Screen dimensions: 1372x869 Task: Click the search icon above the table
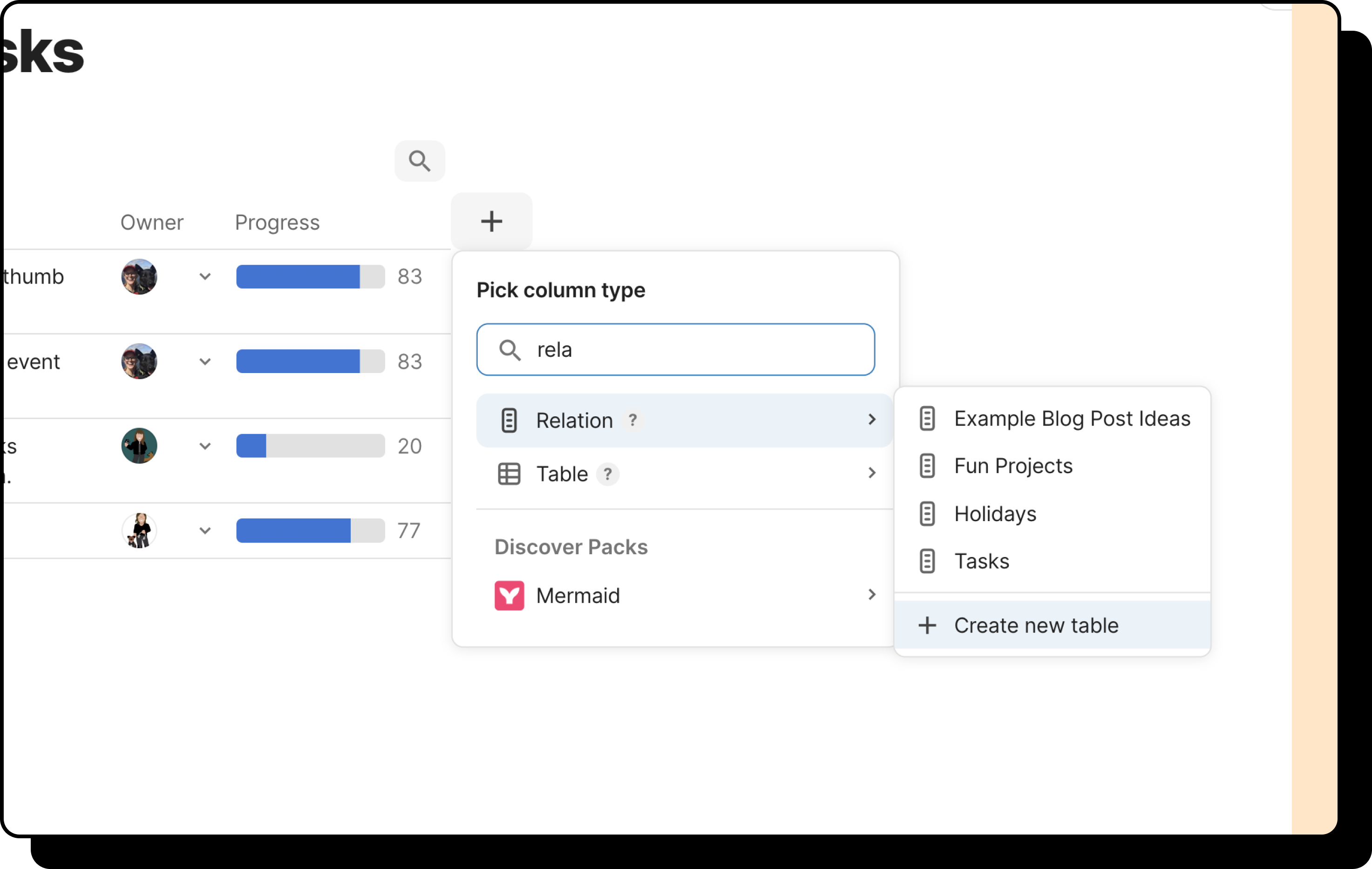(419, 161)
